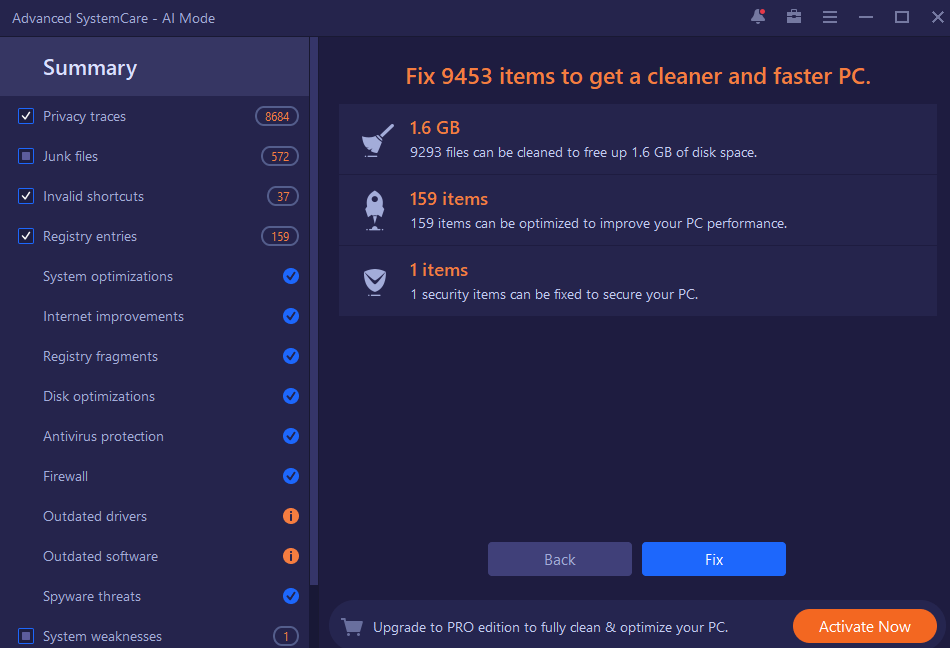Open Privacy traces 8684 count badge
Viewport: 950px width, 648px height.
277,116
